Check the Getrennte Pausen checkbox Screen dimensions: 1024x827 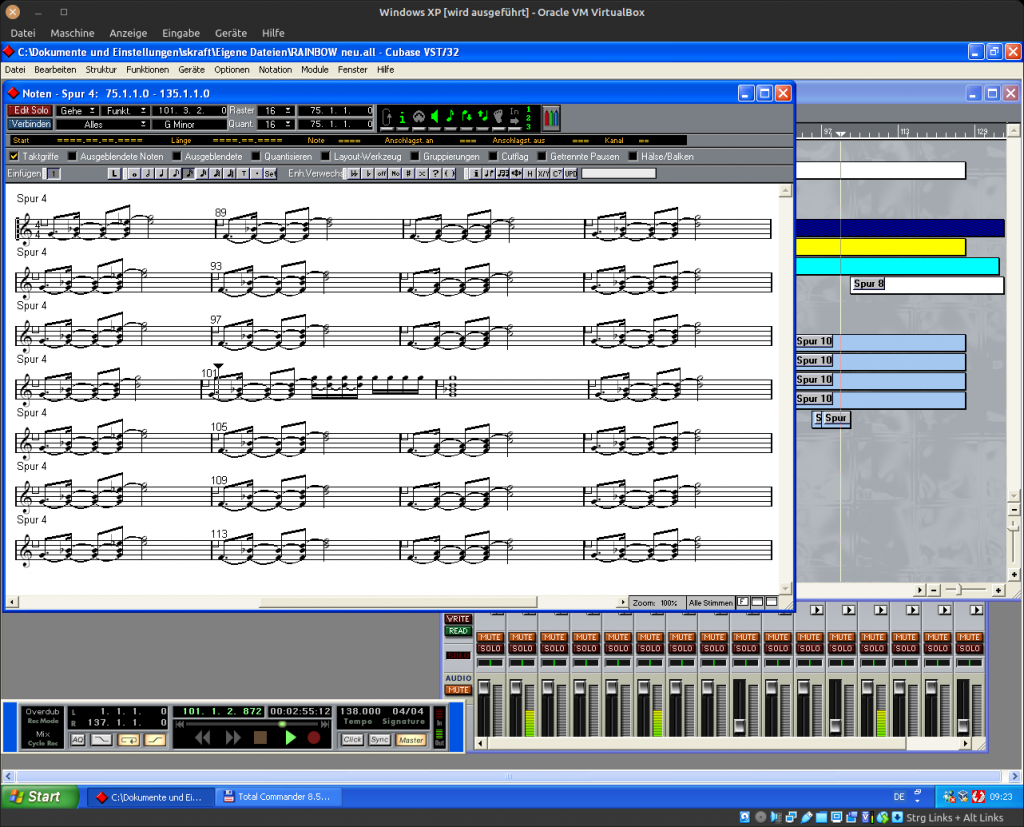point(542,156)
